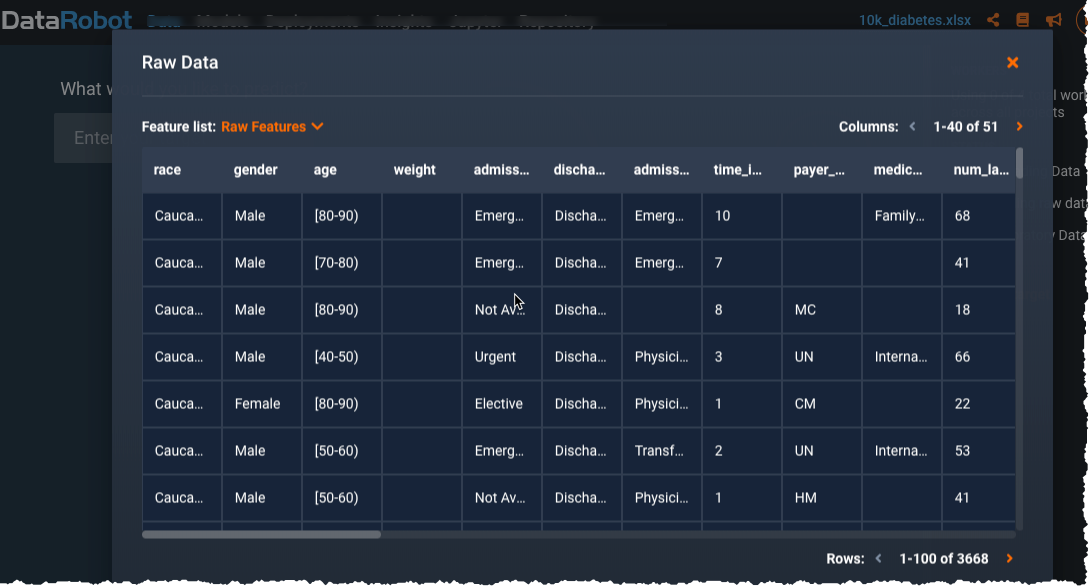Close the Raw Data dialog

click(1012, 63)
